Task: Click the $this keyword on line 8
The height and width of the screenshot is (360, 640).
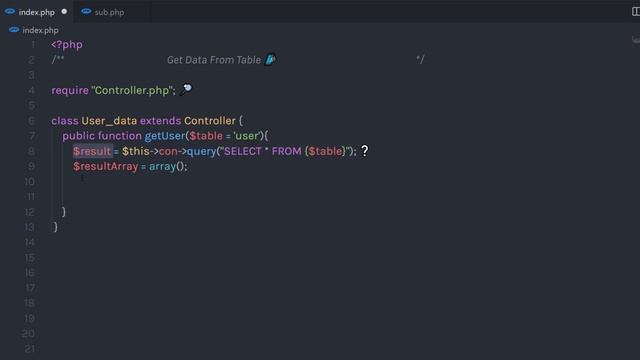Action: (136, 151)
